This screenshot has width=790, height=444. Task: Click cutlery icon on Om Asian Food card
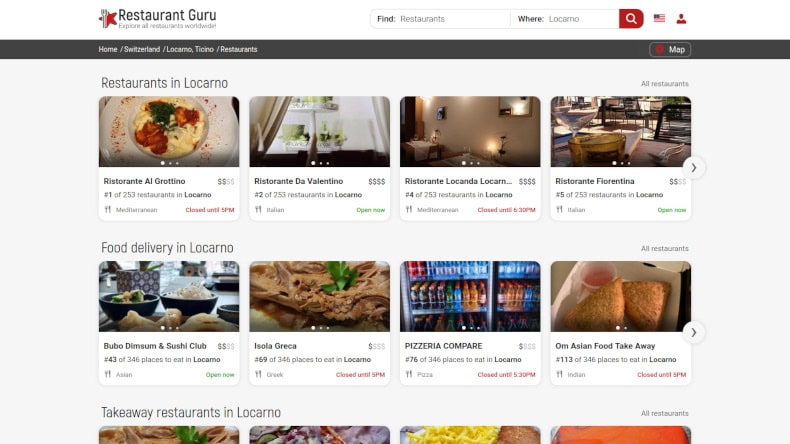pos(559,374)
